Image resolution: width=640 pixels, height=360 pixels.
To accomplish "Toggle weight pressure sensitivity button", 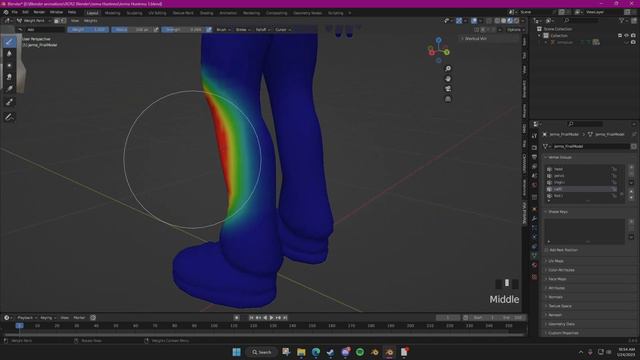I will tap(156, 29).
